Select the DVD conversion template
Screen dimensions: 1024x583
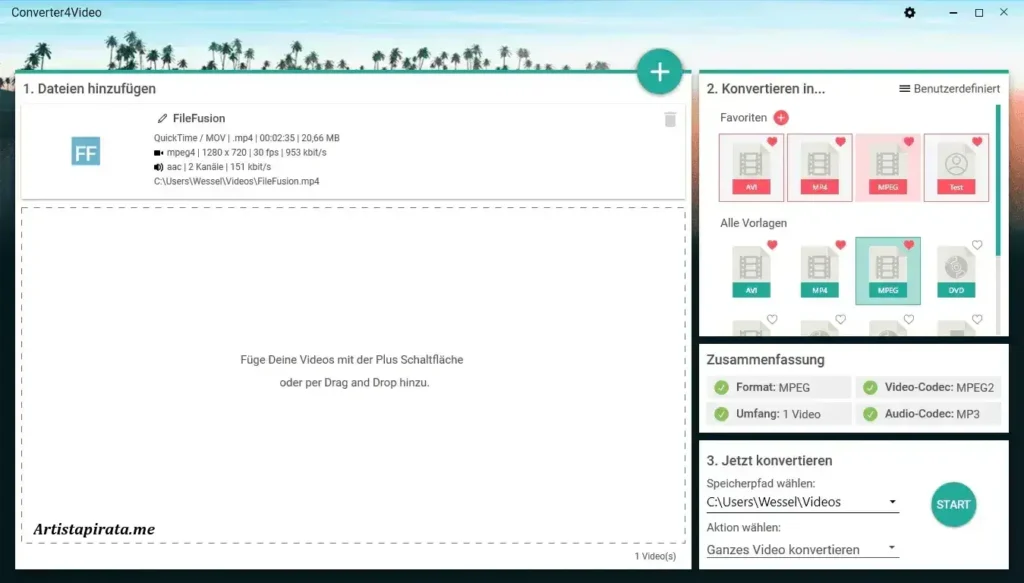pyautogui.click(x=955, y=270)
